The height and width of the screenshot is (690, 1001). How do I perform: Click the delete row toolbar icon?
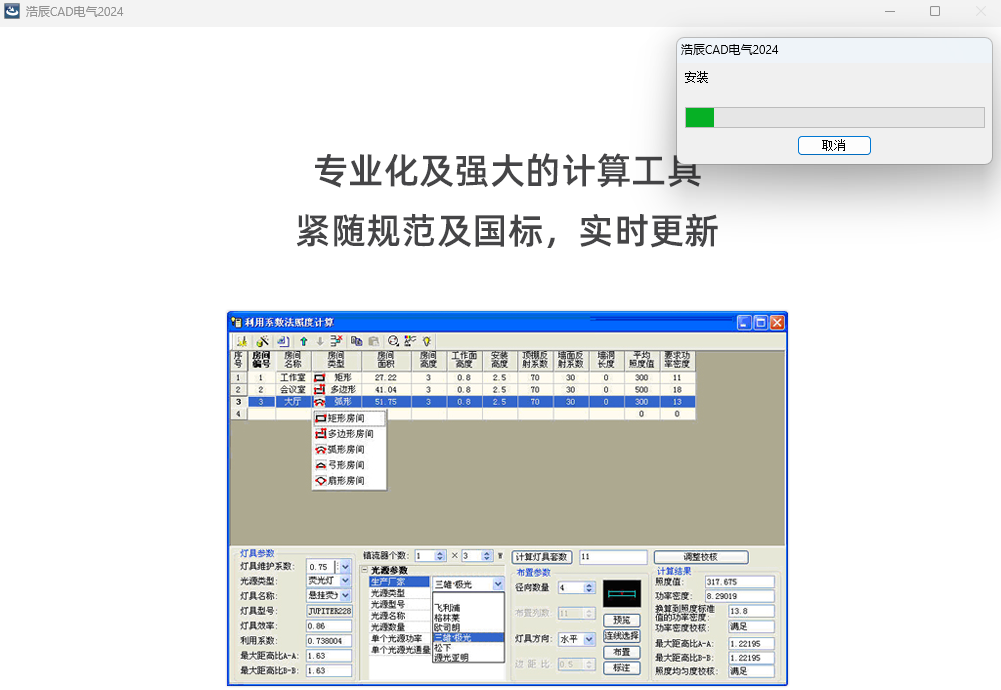pyautogui.click(x=337, y=342)
